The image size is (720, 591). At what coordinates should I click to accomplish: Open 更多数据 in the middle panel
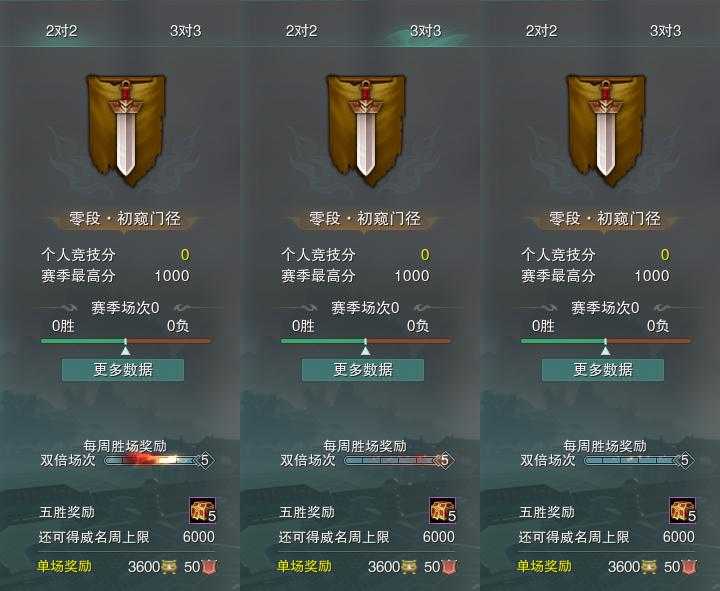(363, 370)
